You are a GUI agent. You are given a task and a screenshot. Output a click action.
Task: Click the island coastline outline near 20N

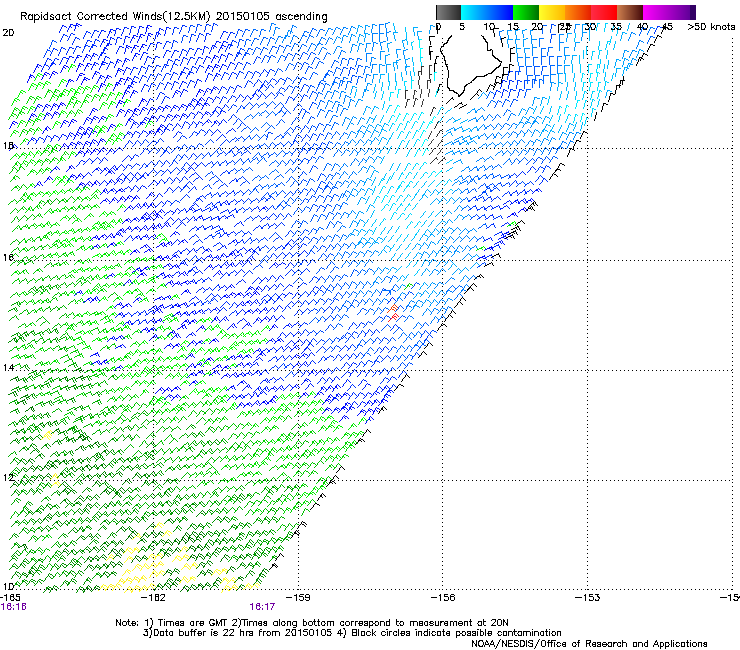(470, 64)
